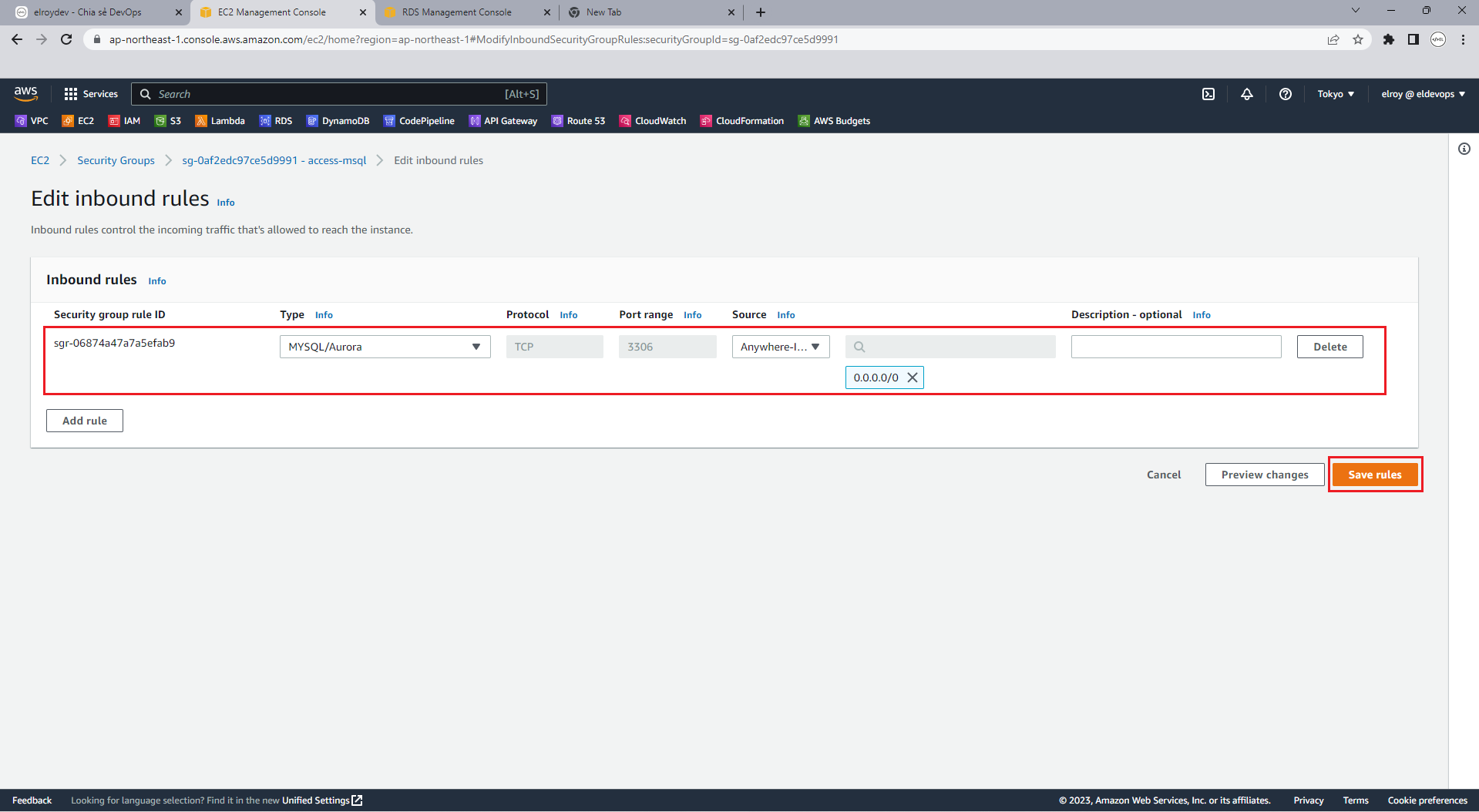
Task: Open browser extensions puzzle icon
Action: [x=1389, y=39]
